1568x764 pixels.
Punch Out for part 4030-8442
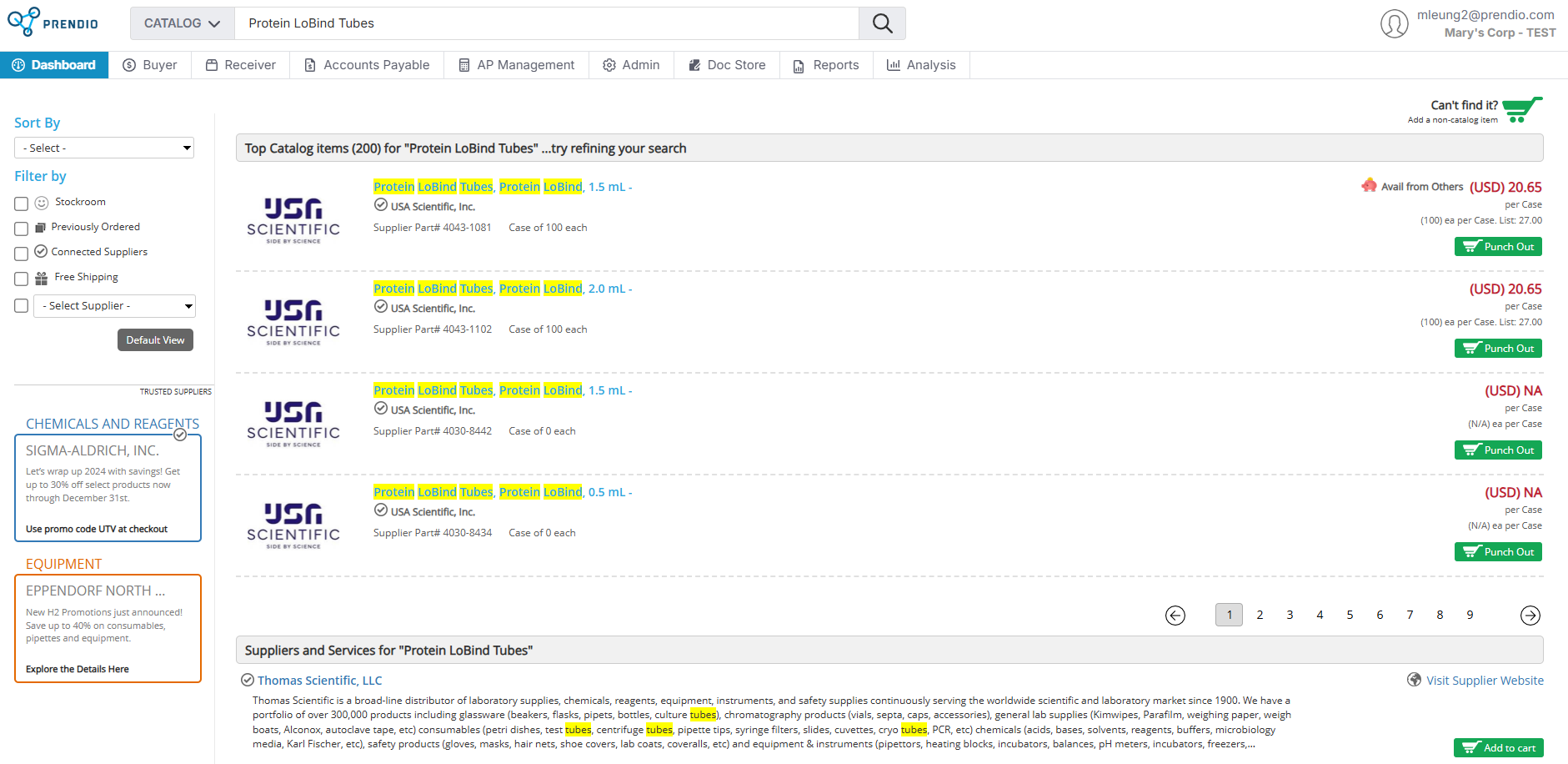pos(1498,450)
